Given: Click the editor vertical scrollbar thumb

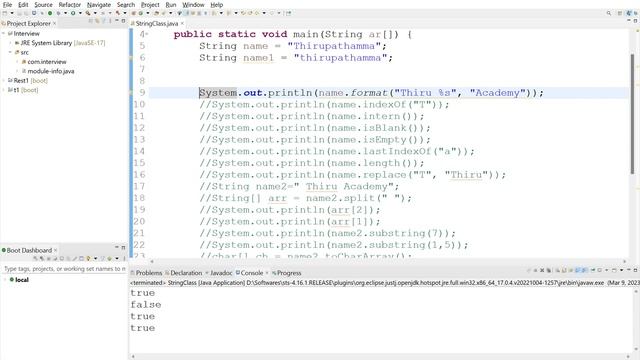Looking at the screenshot, I should pyautogui.click(x=632, y=114).
